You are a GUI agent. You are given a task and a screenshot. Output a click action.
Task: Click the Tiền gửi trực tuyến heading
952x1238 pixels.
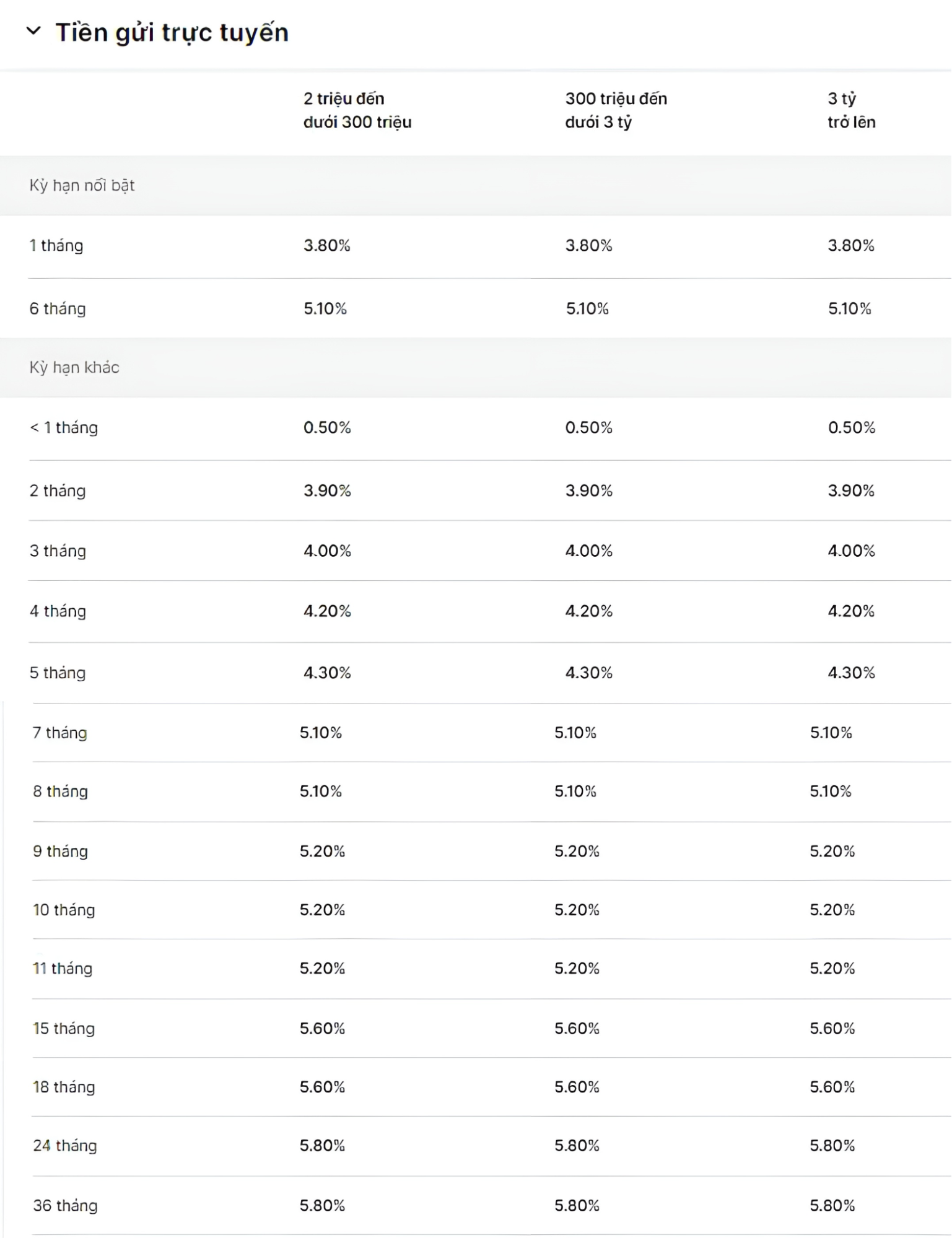click(x=172, y=33)
